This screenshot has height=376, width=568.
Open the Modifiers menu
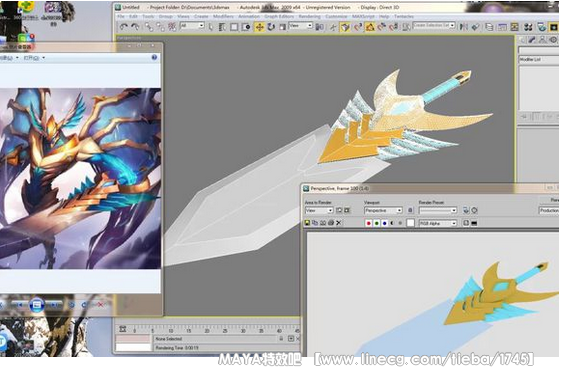click(223, 17)
